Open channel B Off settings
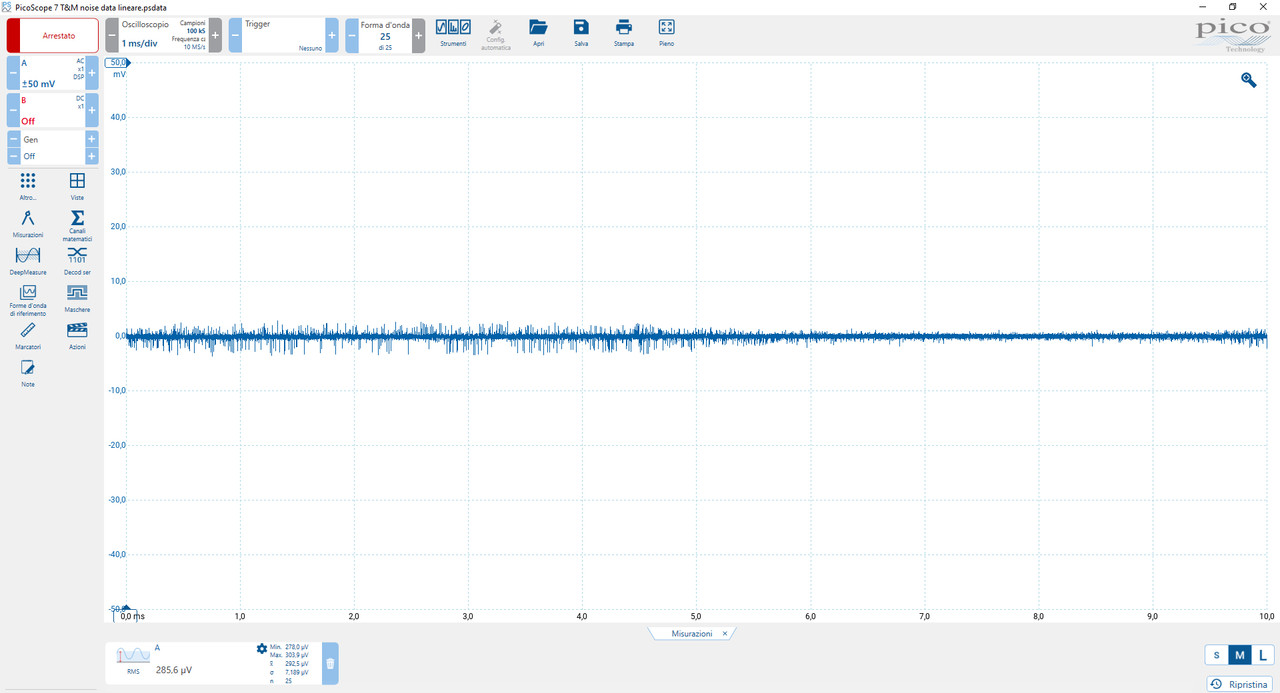Viewport: 1280px width, 693px height. coord(52,110)
